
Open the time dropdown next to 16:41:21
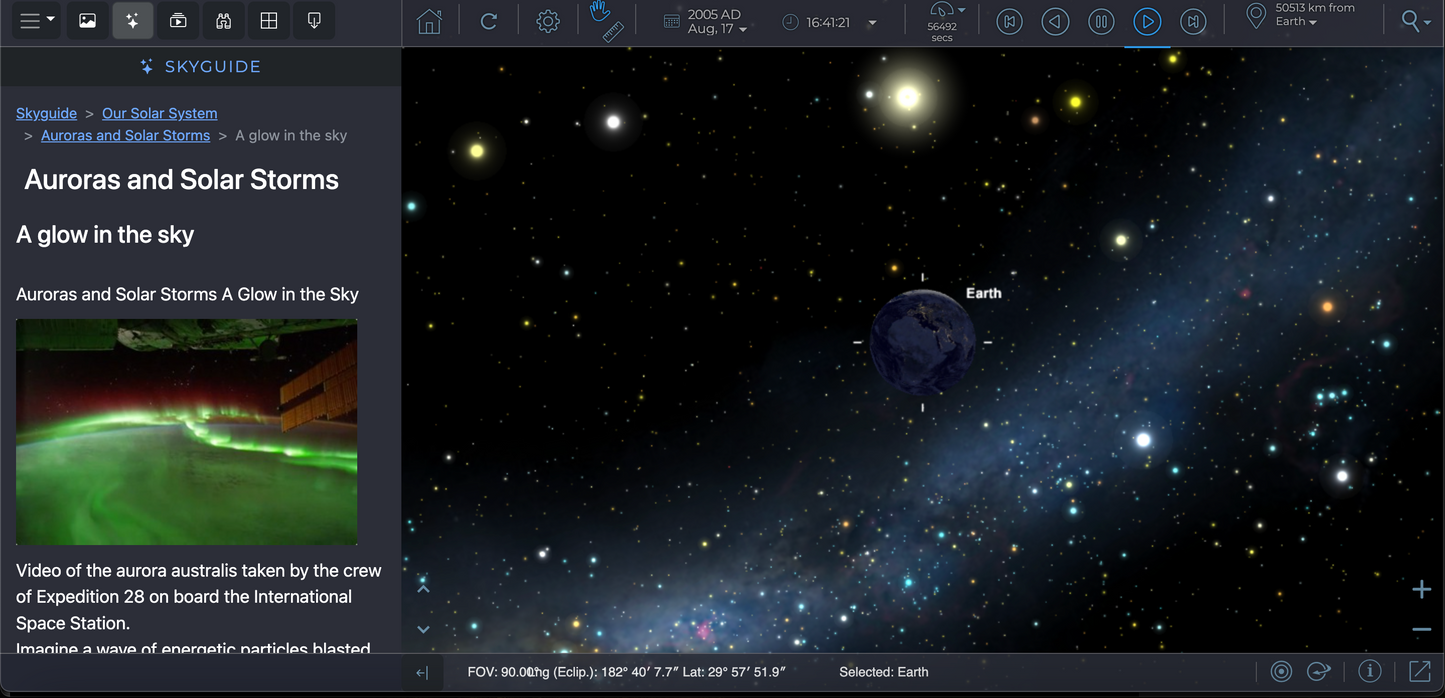[872, 23]
